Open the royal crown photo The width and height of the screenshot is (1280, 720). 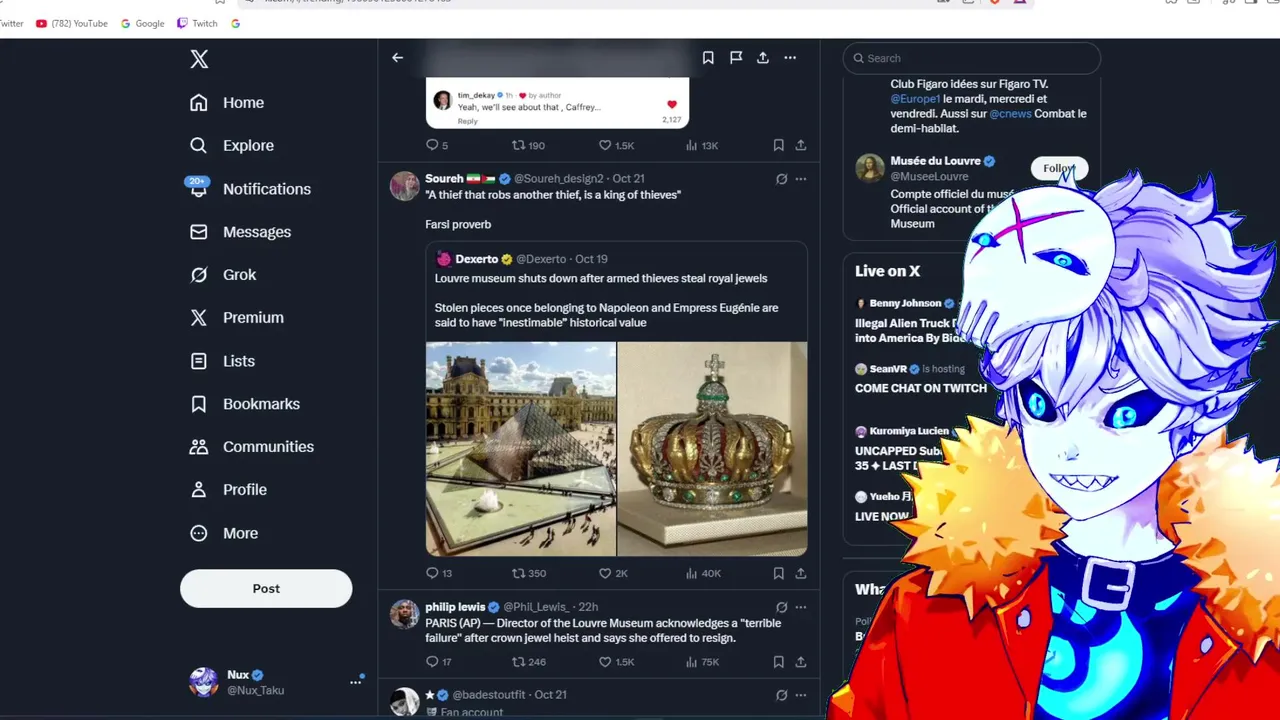coord(712,448)
